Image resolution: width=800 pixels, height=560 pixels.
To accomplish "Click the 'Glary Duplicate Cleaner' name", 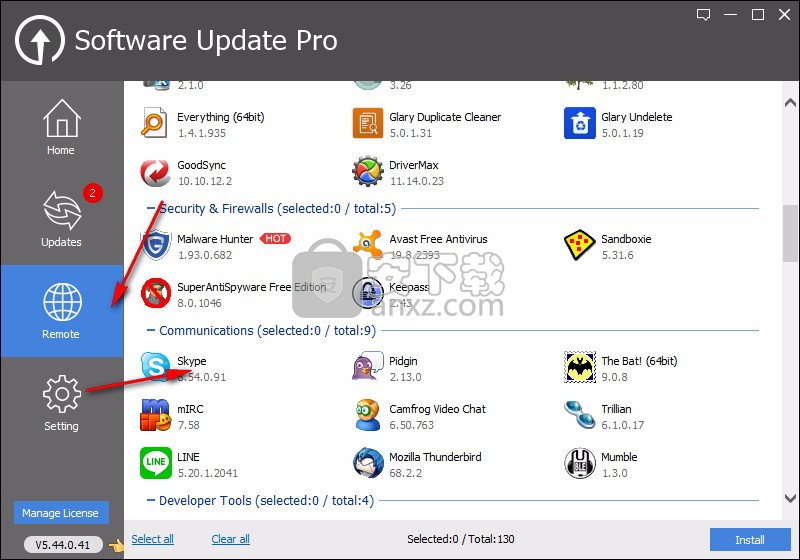I will 445,117.
